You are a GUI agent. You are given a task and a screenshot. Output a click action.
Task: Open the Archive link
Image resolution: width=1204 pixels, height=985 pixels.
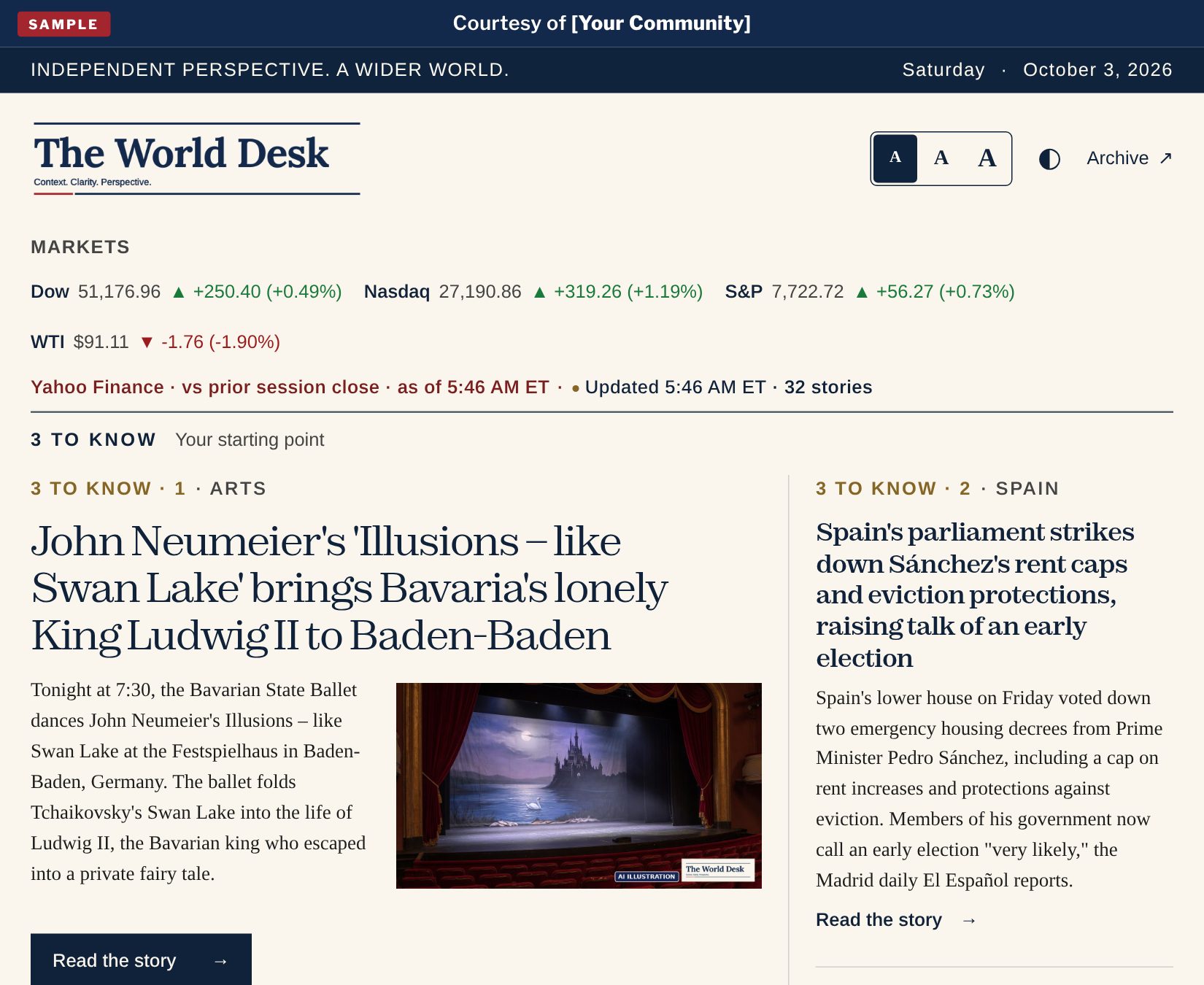(x=1129, y=158)
